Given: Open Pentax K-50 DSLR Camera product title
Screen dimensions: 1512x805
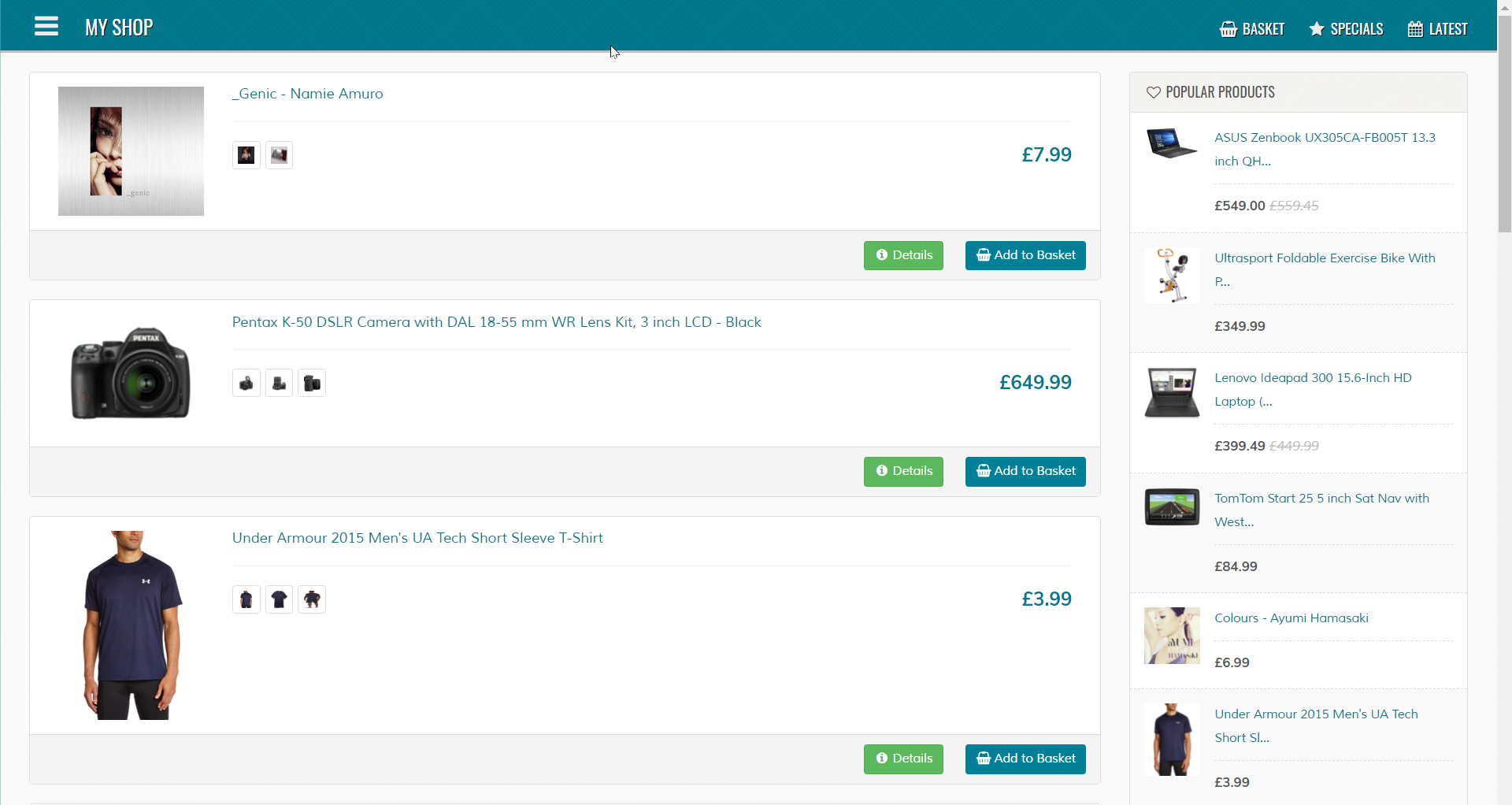Looking at the screenshot, I should click(497, 322).
